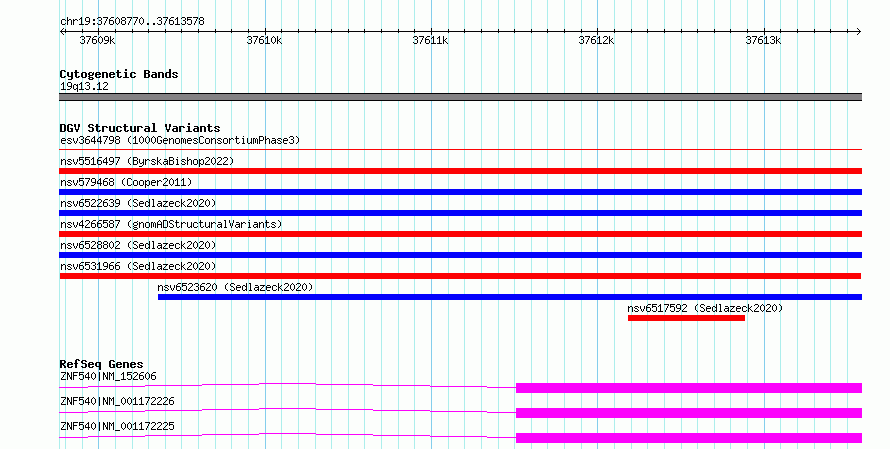Open the nsv579468 (Cooper2011) label

pos(126,182)
